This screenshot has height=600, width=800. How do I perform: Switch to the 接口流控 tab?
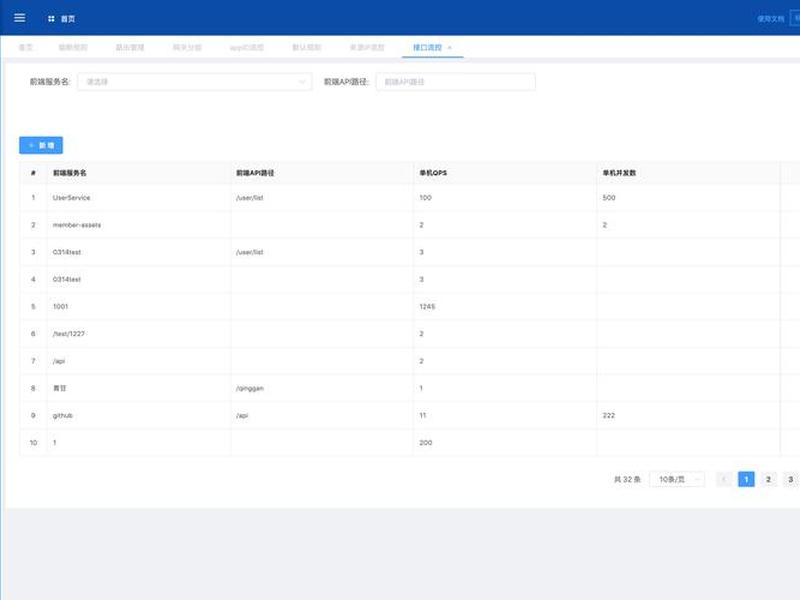pos(427,47)
